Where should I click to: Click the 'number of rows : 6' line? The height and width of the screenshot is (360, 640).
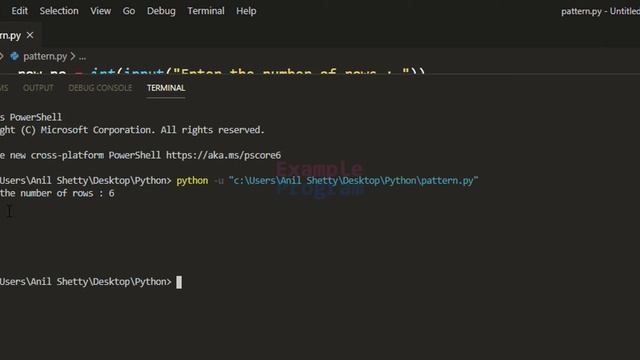click(57, 193)
